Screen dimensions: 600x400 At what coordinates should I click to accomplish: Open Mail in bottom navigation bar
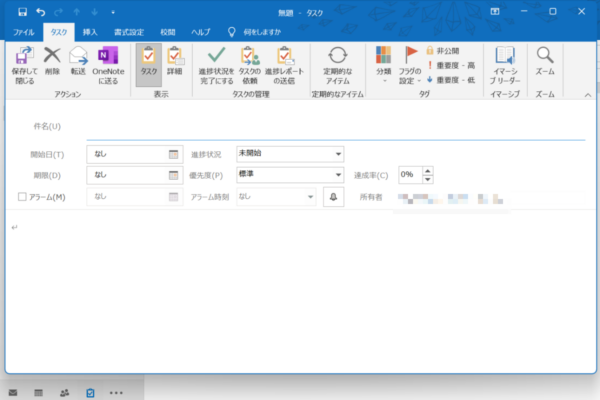[13, 393]
